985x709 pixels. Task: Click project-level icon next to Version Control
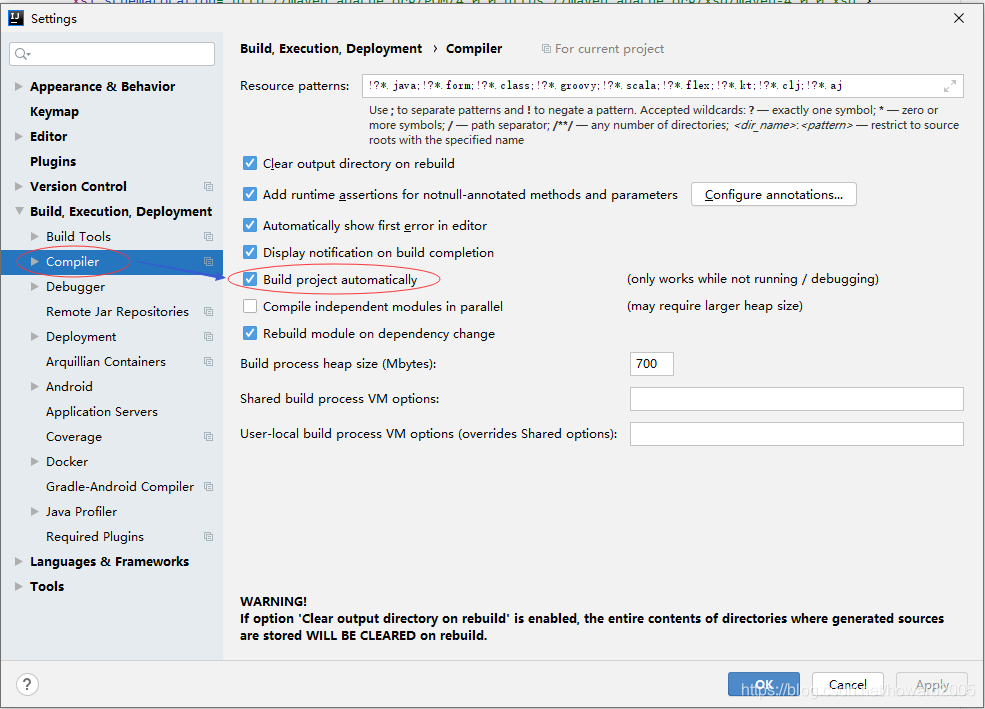click(x=209, y=187)
